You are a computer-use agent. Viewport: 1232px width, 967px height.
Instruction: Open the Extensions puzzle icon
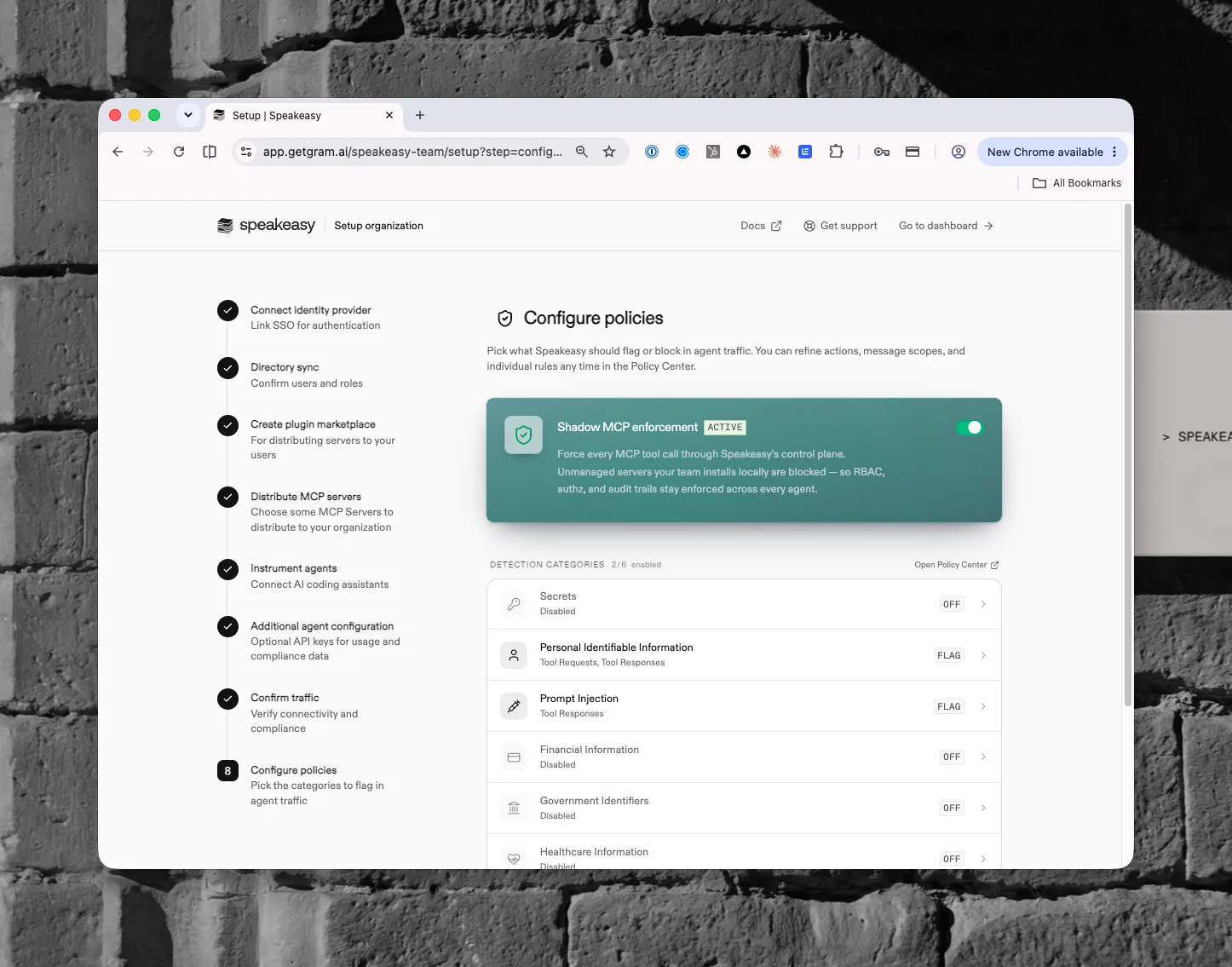pyautogui.click(x=836, y=152)
